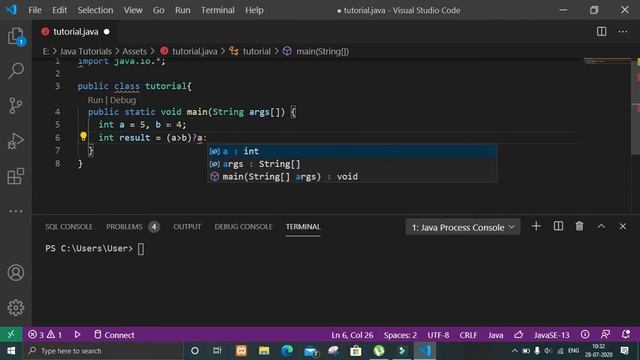Switch to the DEBUG CONSOLE panel tab
The image size is (640, 360).
tap(243, 227)
